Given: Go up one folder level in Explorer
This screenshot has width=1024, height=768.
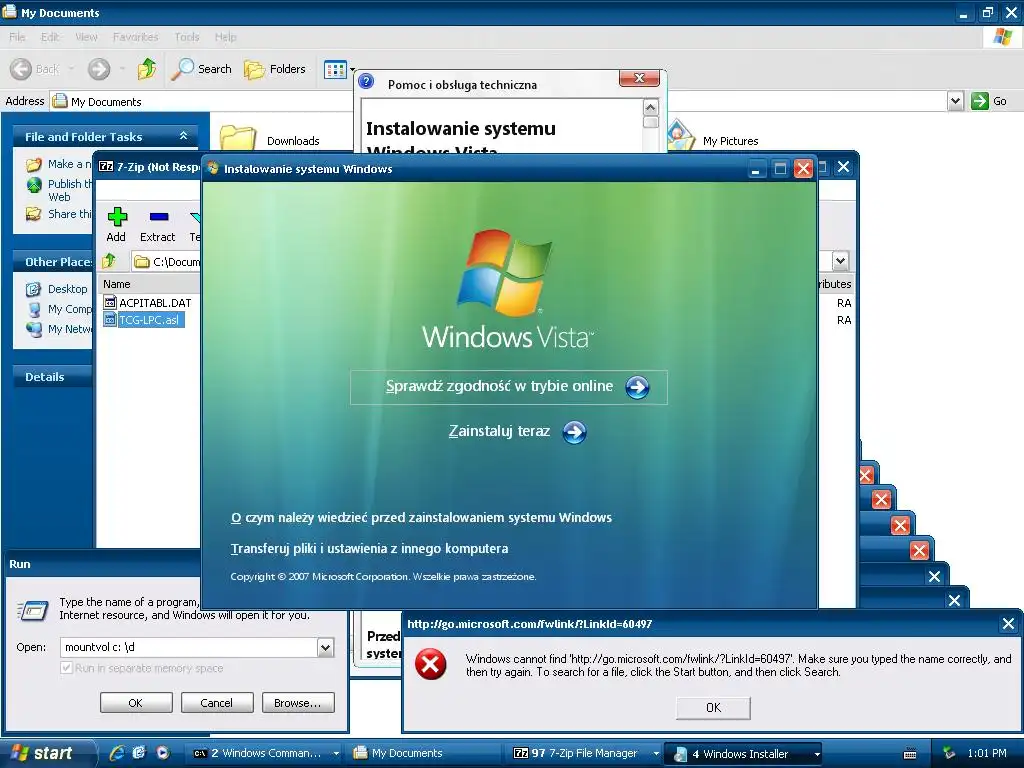Looking at the screenshot, I should 146,69.
